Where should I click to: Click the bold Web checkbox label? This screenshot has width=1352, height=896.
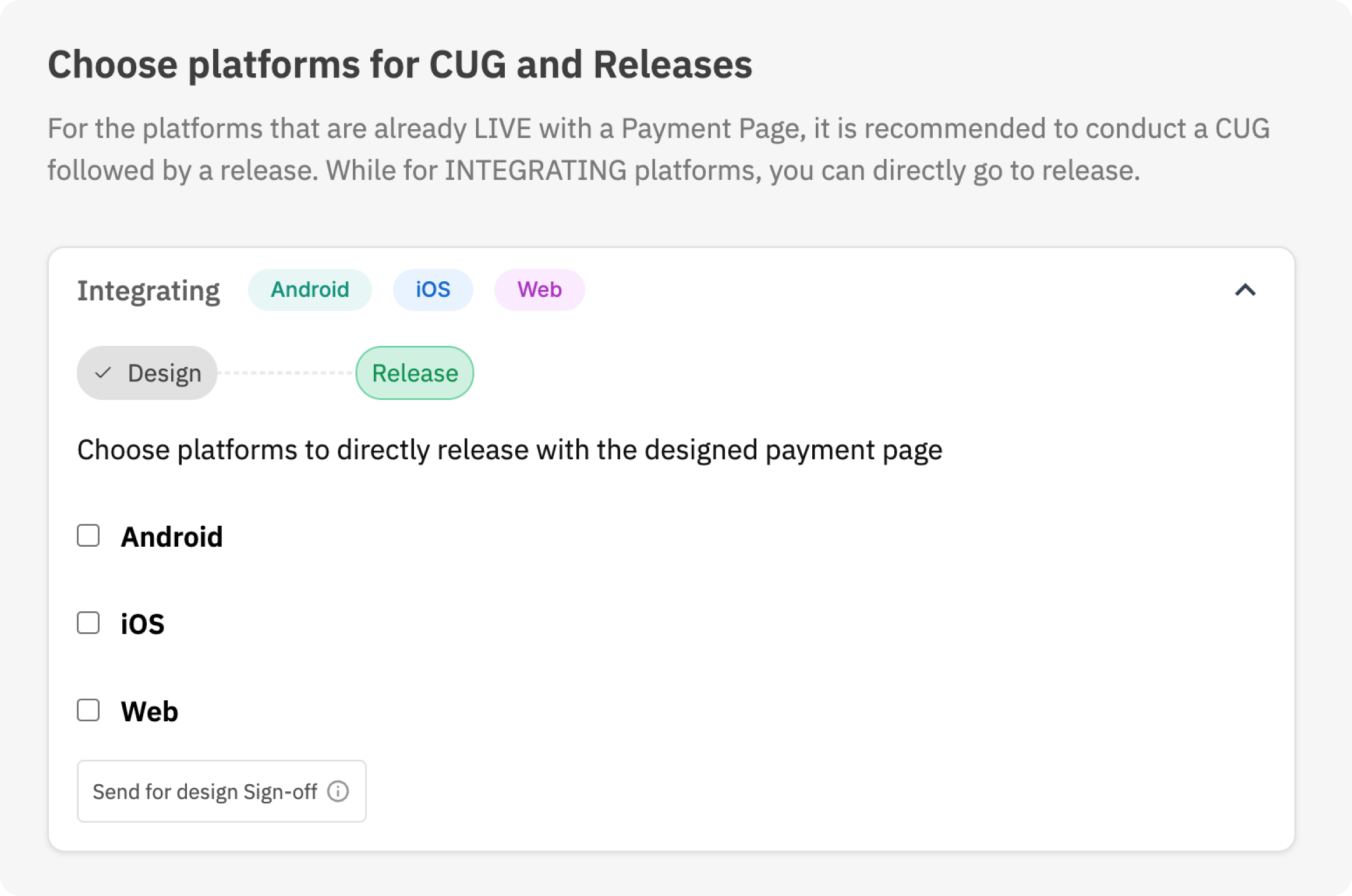pyautogui.click(x=150, y=711)
